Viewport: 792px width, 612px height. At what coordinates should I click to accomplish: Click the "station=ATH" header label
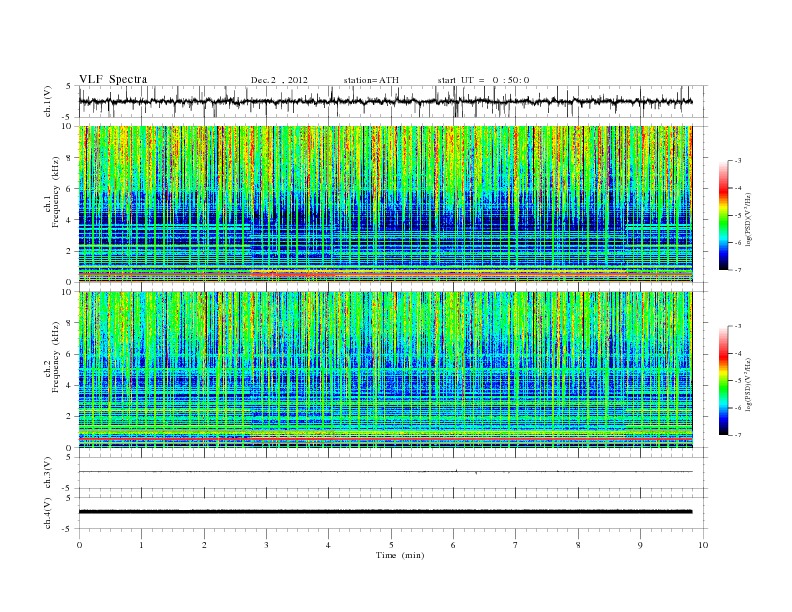tap(371, 80)
